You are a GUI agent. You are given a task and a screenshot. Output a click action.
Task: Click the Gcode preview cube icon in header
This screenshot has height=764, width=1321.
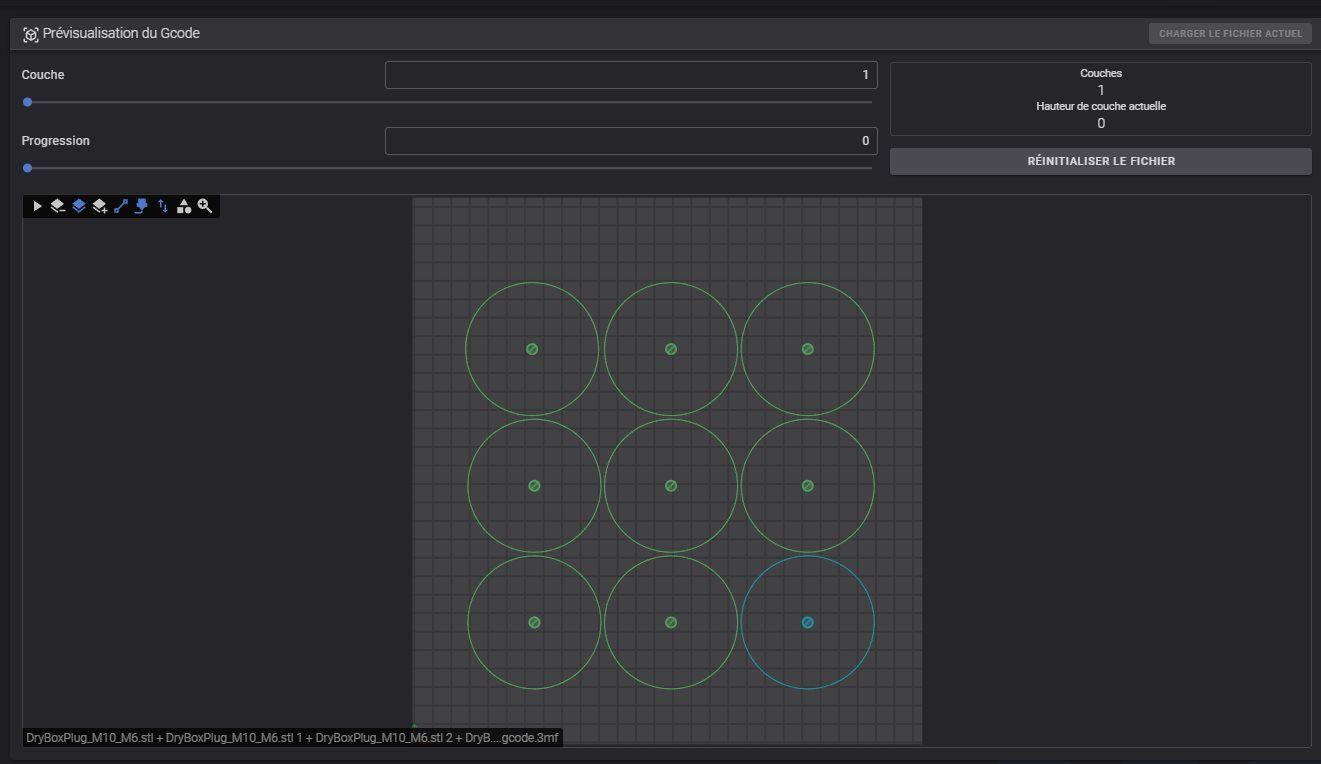click(31, 34)
